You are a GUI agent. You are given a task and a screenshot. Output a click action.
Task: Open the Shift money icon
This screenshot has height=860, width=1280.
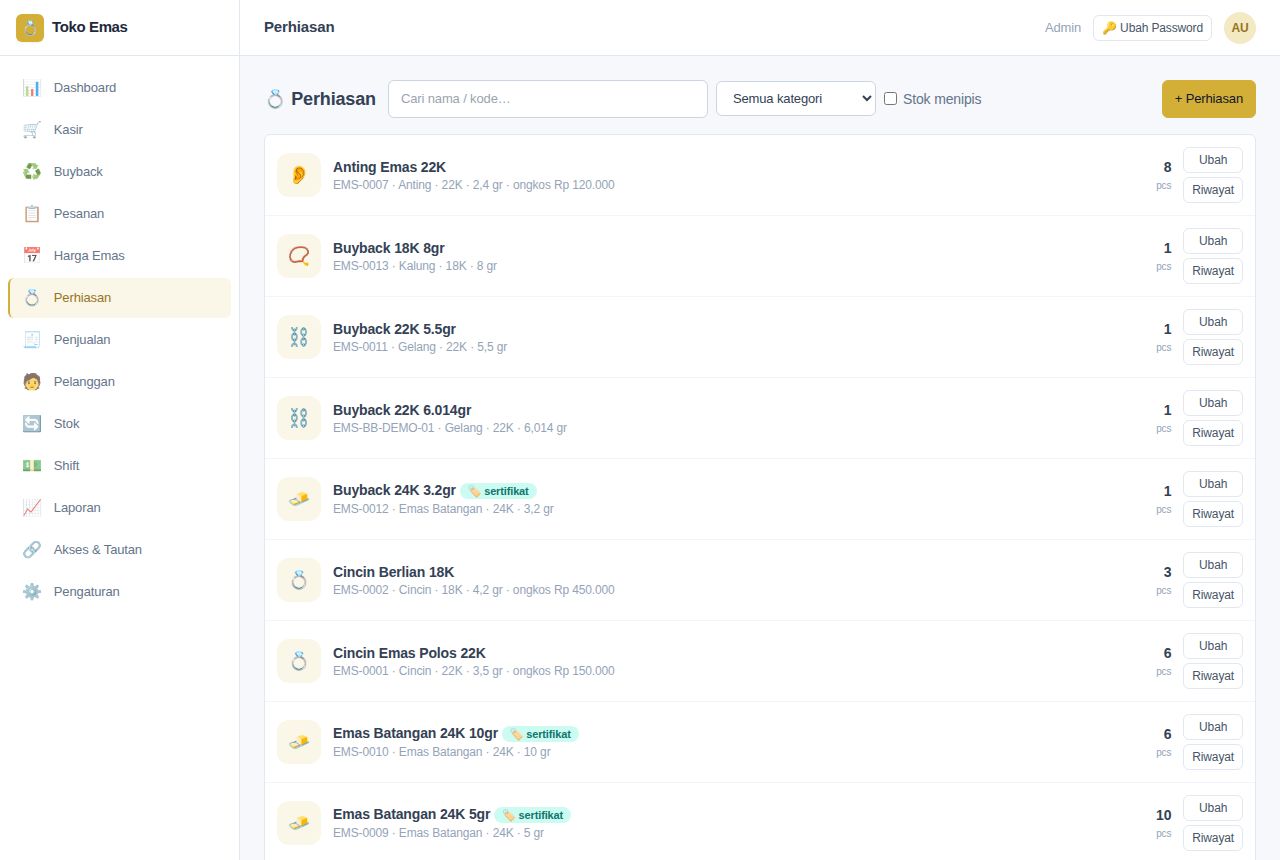[32, 466]
